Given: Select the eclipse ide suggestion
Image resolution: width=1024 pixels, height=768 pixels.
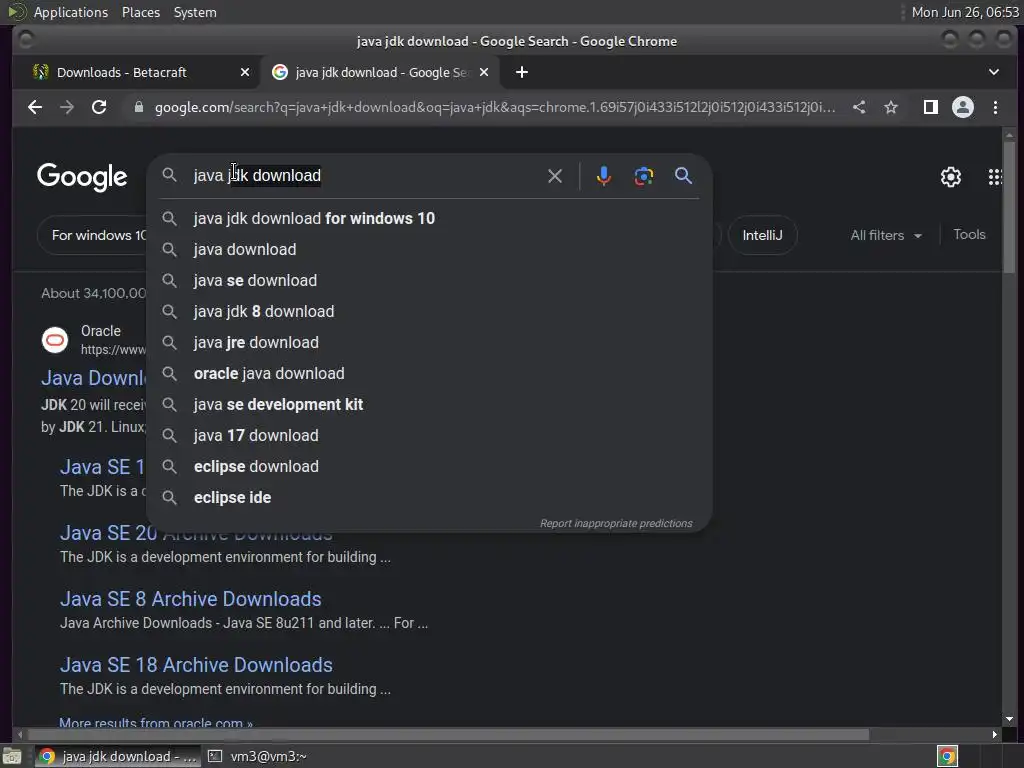Looking at the screenshot, I should pos(429,498).
